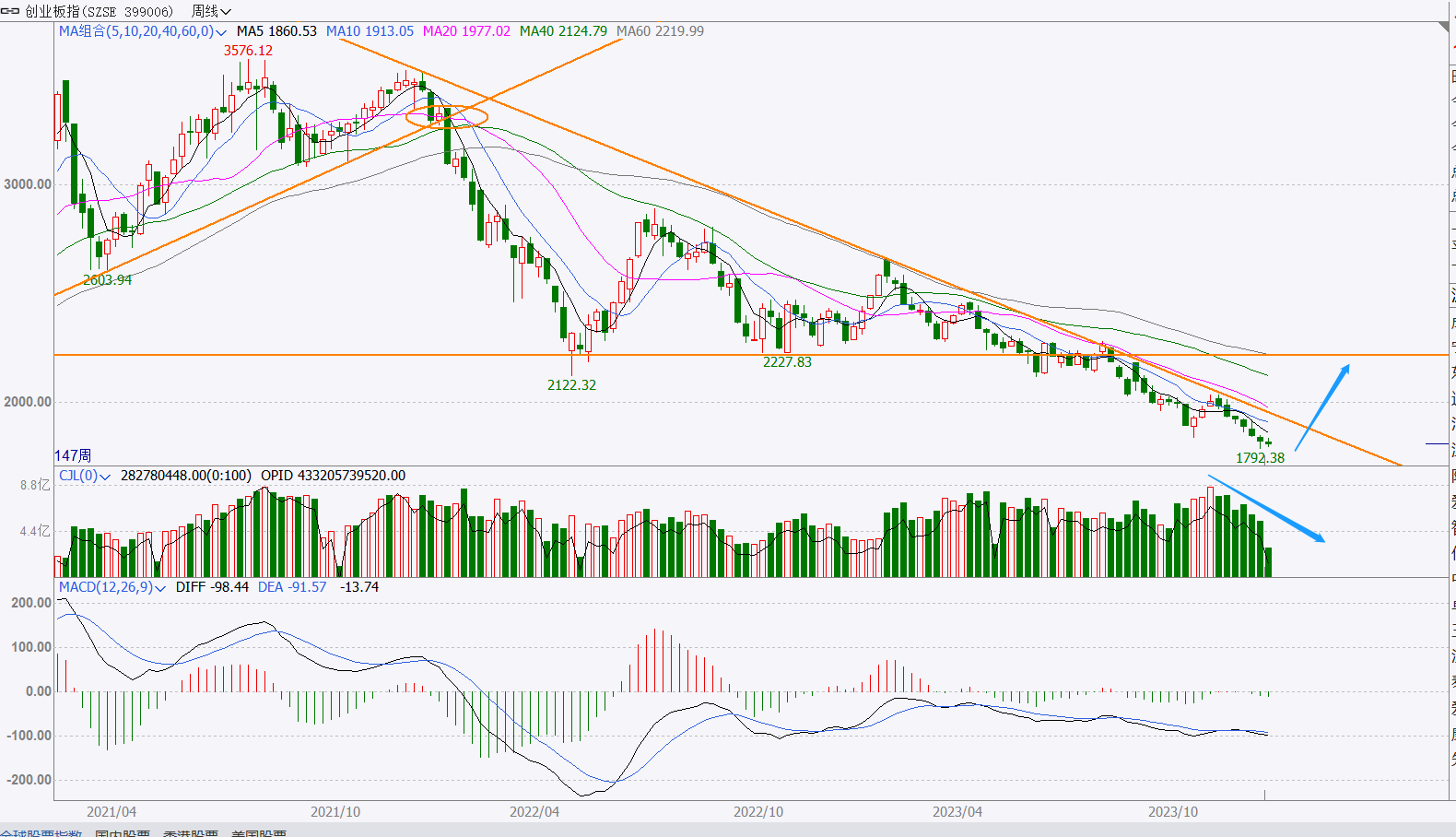Click the orange ellipse annotation on chart
1456x837 pixels.
coord(446,116)
